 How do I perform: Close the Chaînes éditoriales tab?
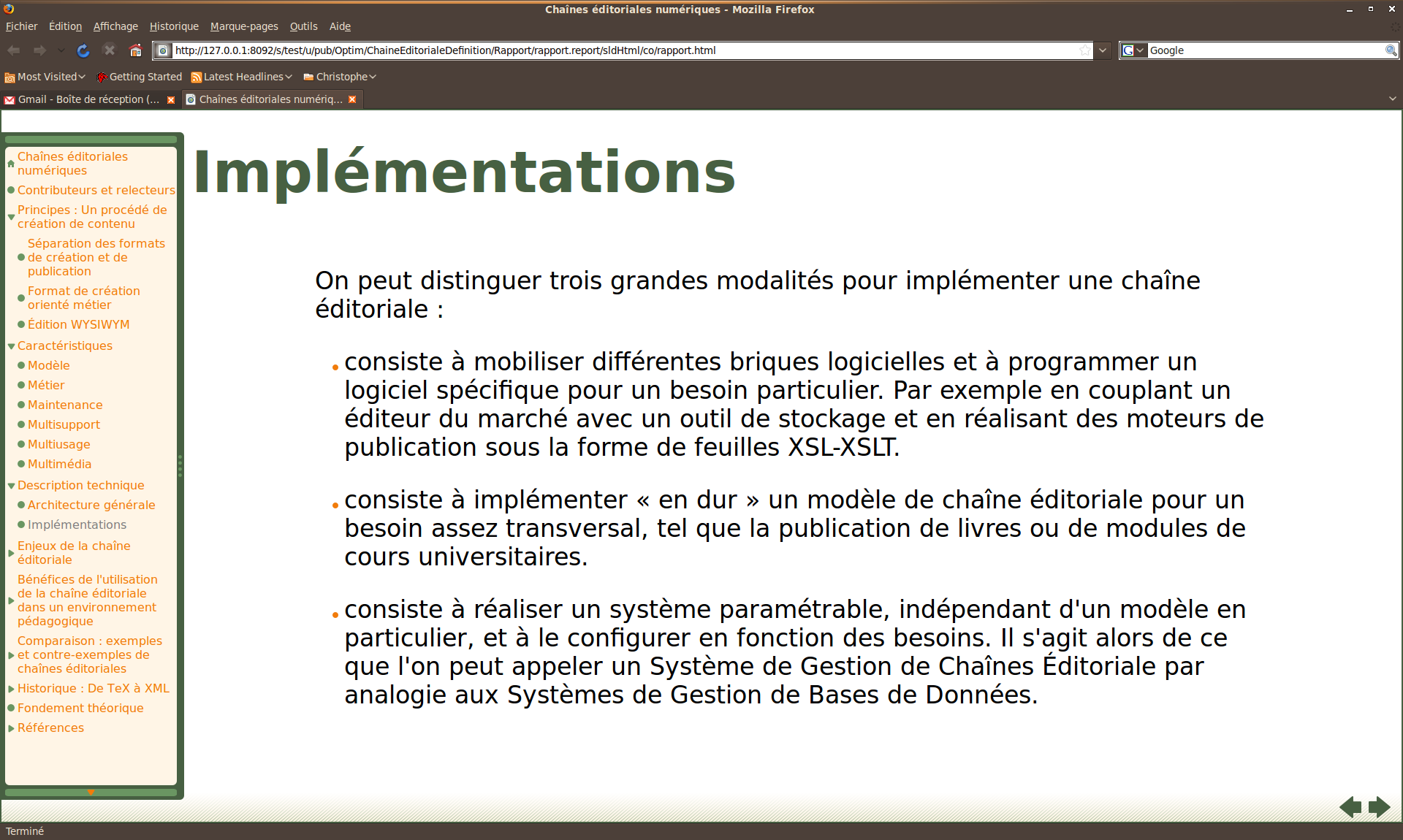point(352,99)
